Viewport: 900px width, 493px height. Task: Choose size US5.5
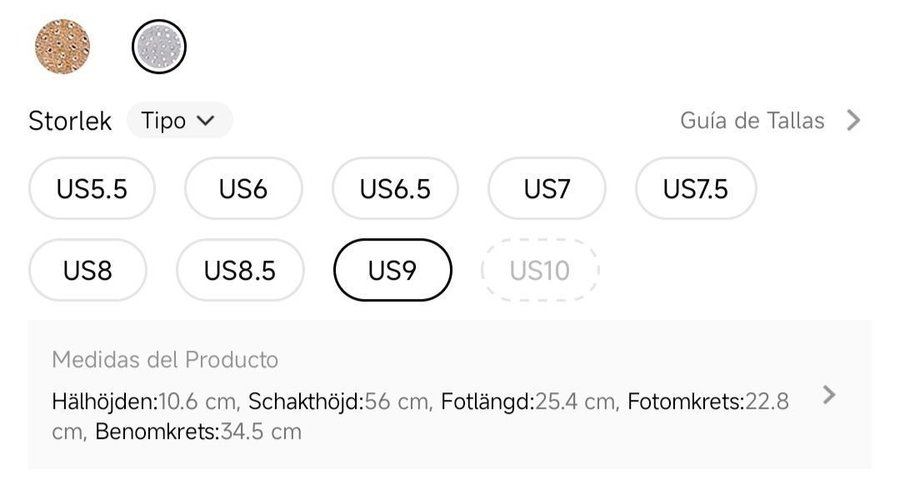pos(92,188)
